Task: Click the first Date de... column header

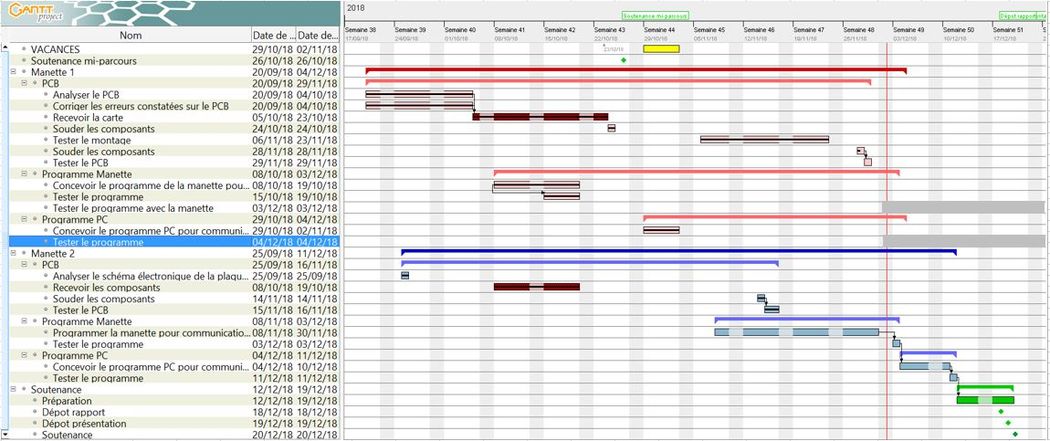Action: [274, 36]
